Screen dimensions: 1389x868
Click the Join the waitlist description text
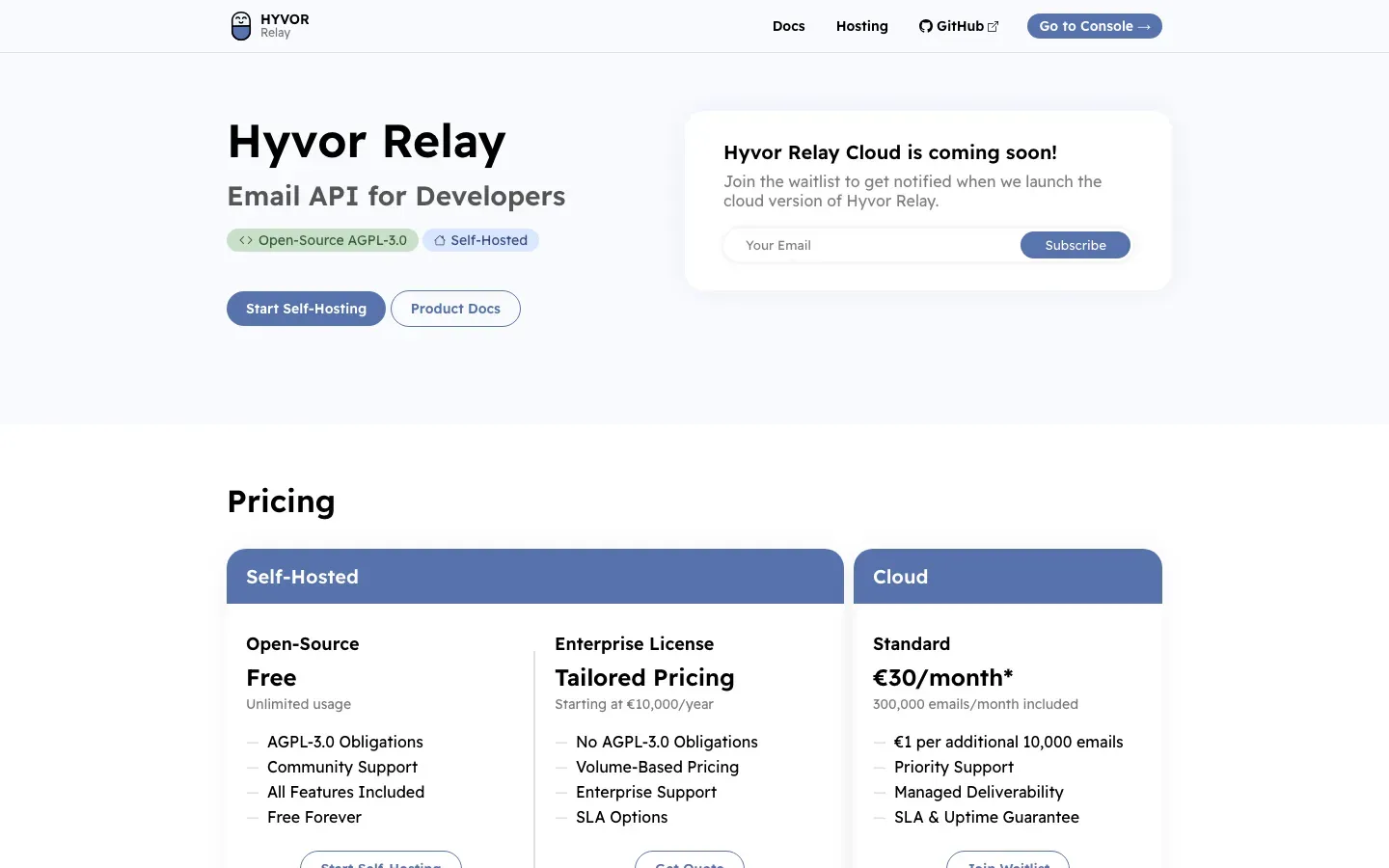[x=912, y=191]
